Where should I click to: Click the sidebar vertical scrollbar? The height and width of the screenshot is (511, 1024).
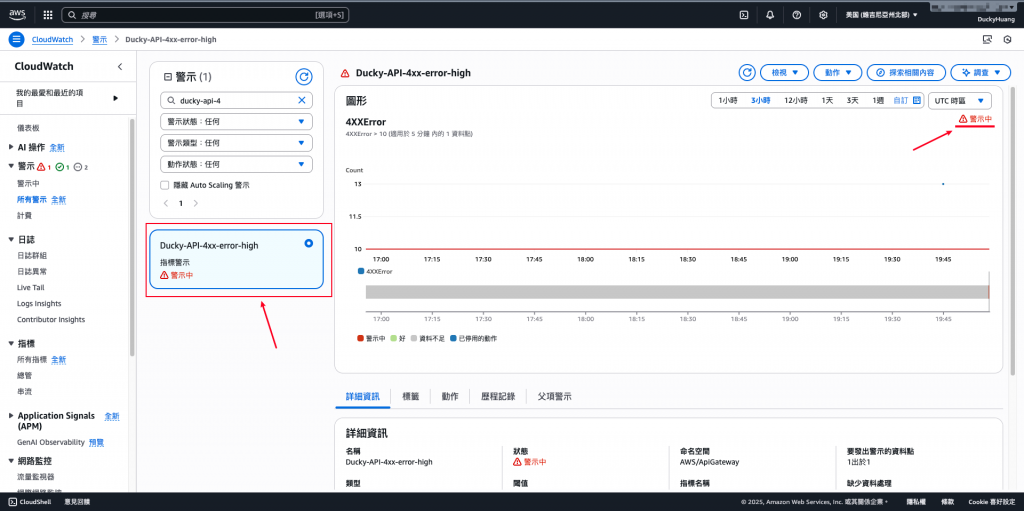click(133, 237)
